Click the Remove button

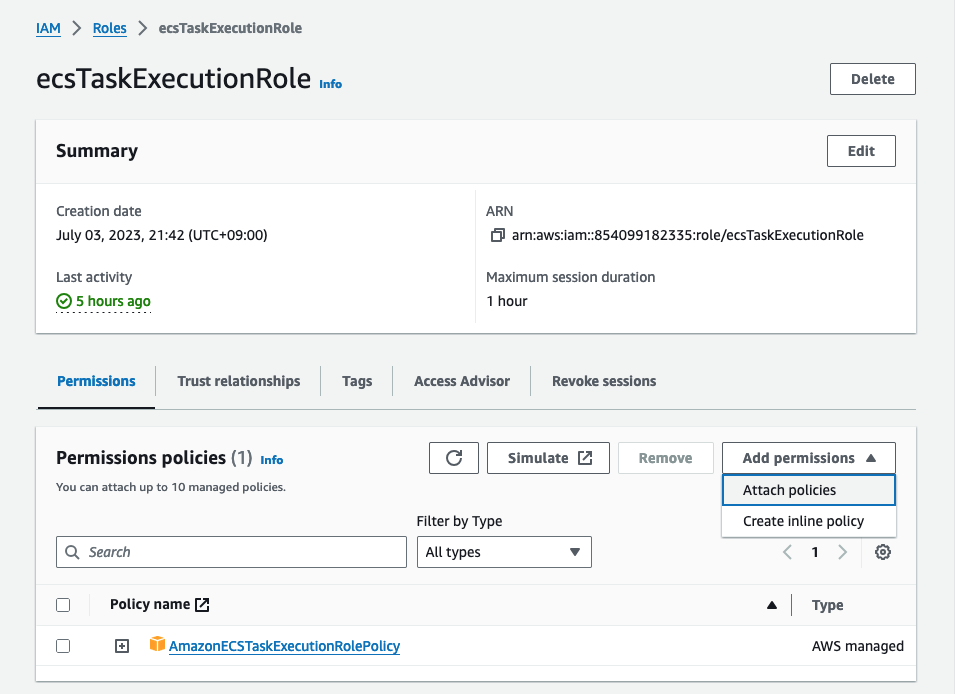pyautogui.click(x=666, y=458)
